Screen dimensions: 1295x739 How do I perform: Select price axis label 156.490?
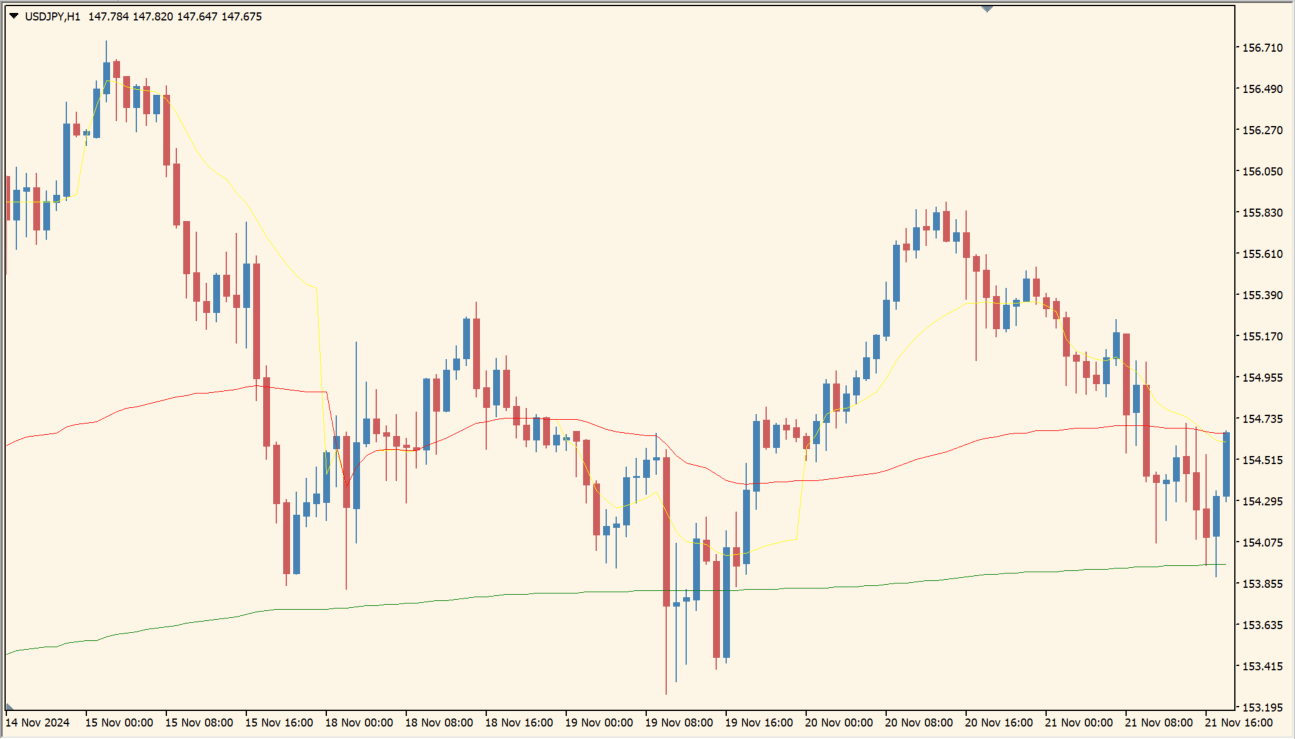coord(1262,89)
